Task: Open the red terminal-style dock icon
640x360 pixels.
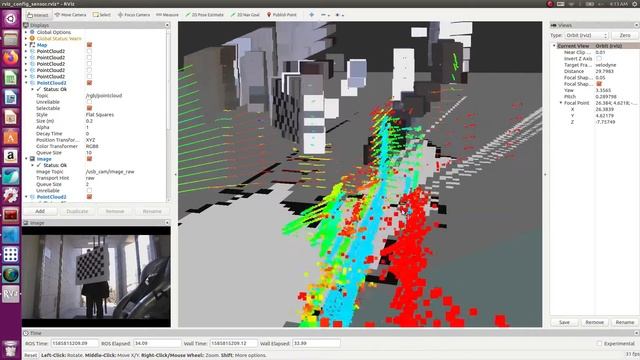Action: [11, 215]
